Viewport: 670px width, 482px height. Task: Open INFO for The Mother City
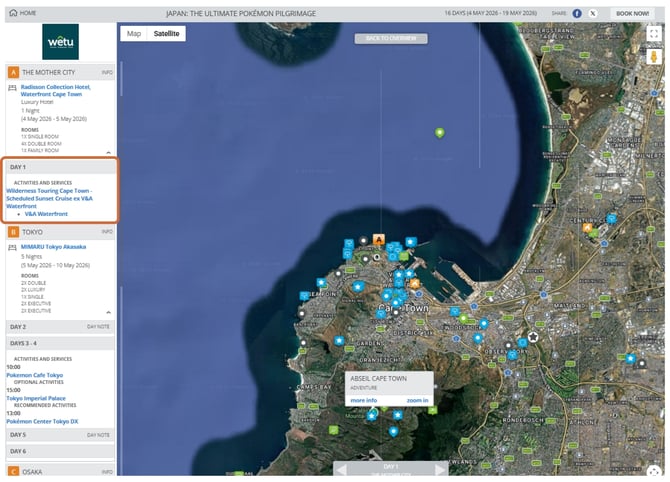[x=107, y=72]
